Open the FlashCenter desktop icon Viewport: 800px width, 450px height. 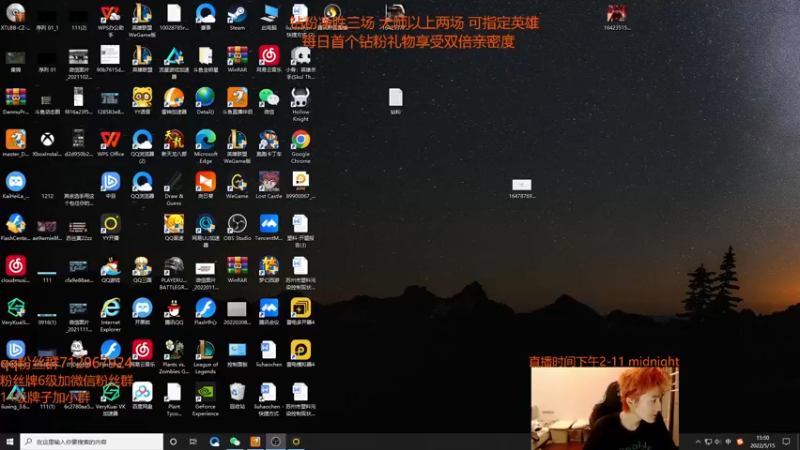16,227
